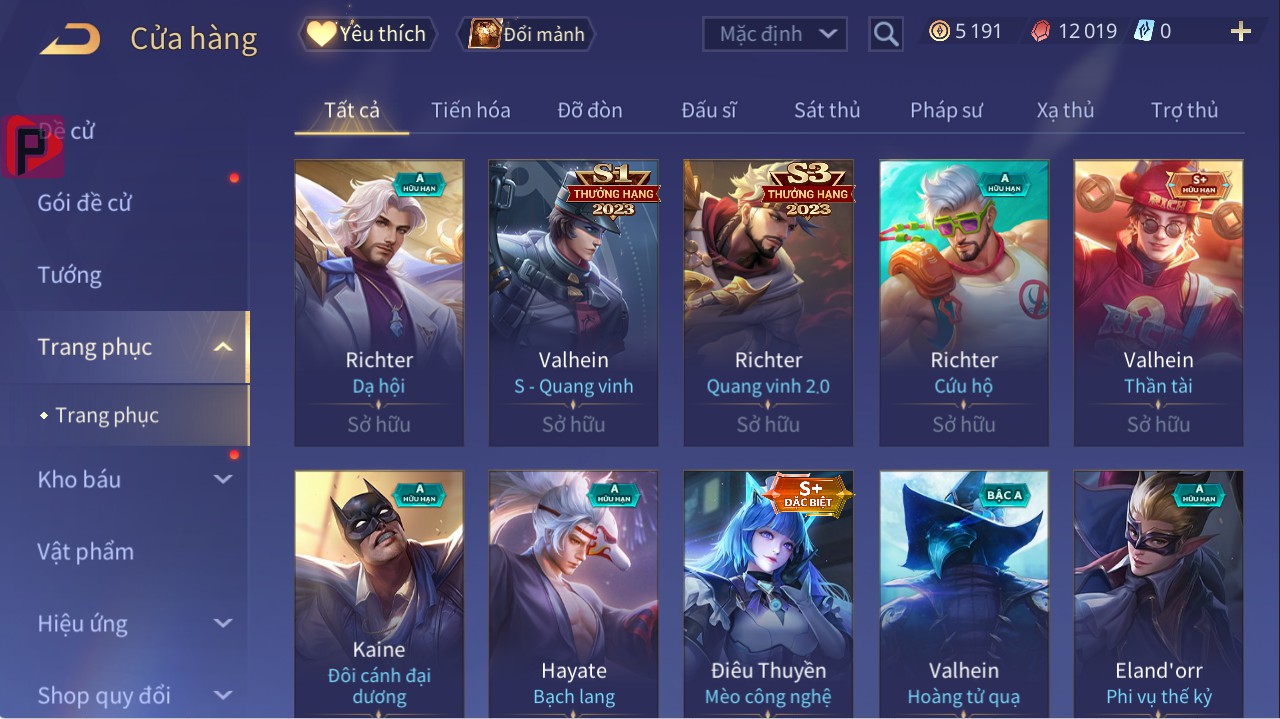Tap the red ruby currency icon
The image size is (1280, 719).
(x=1042, y=32)
